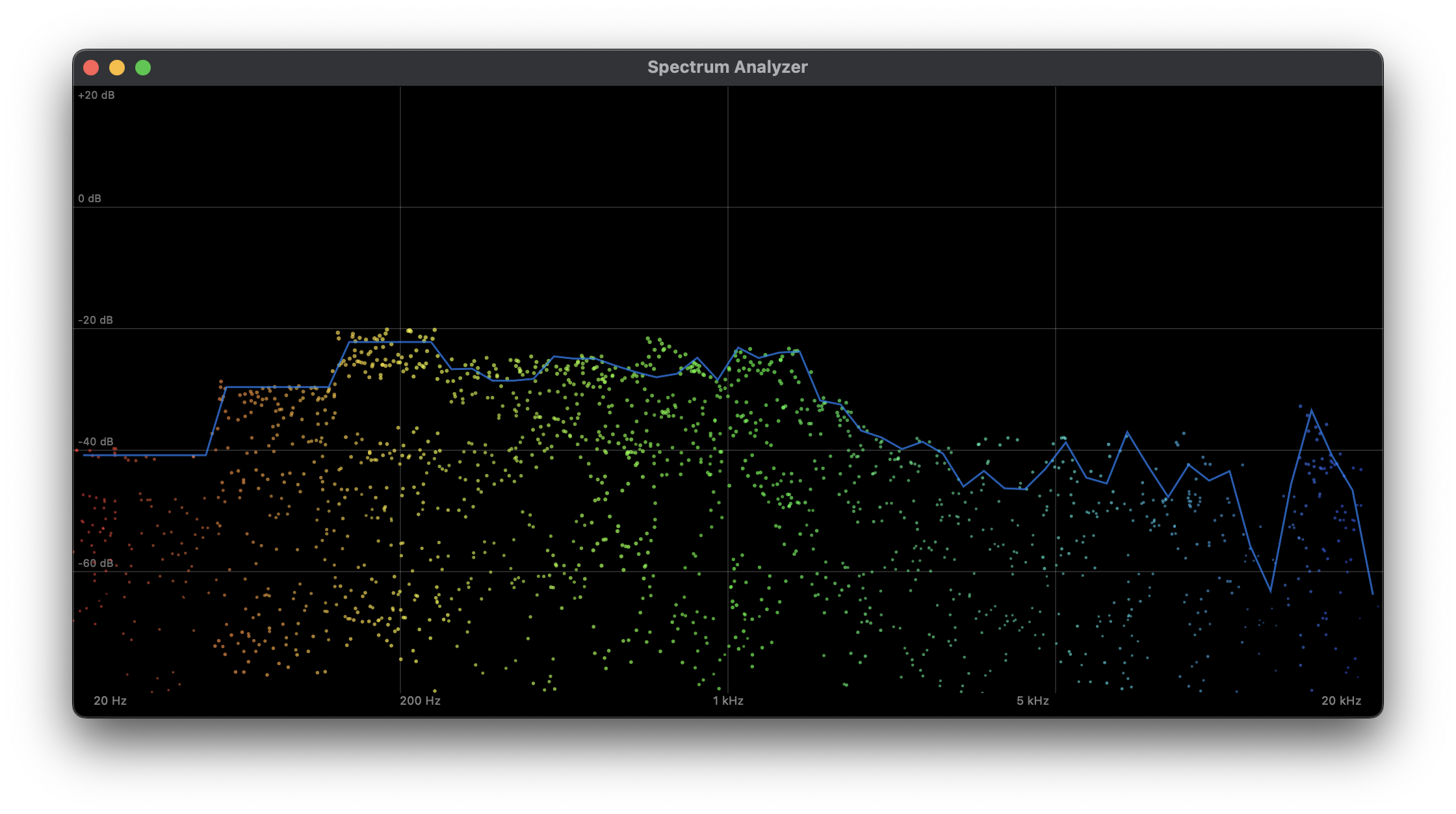1456x814 pixels.
Task: Click the highest yellow dot above the curve
Action: coord(387,330)
